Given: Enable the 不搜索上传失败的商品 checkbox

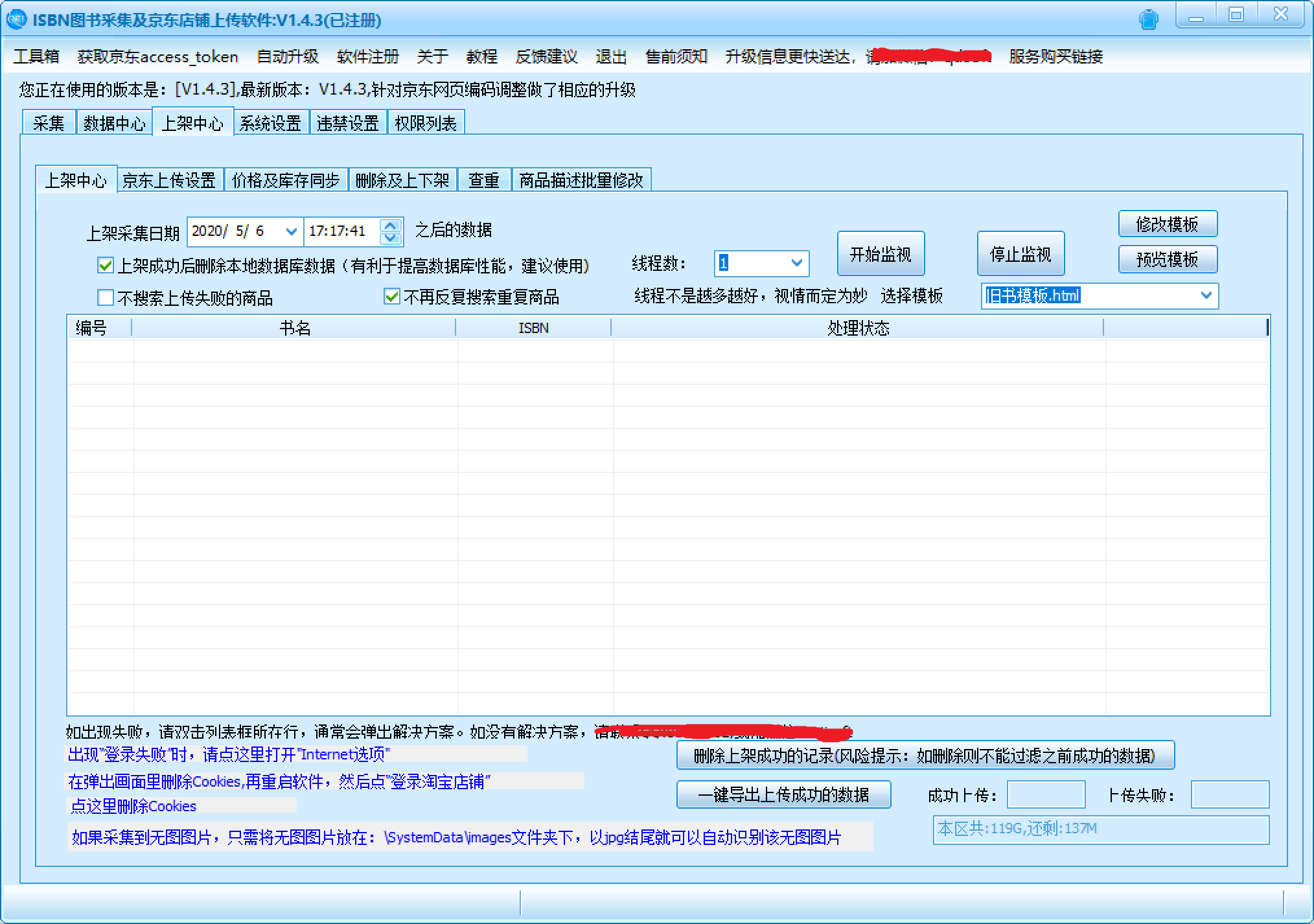Looking at the screenshot, I should click(106, 297).
